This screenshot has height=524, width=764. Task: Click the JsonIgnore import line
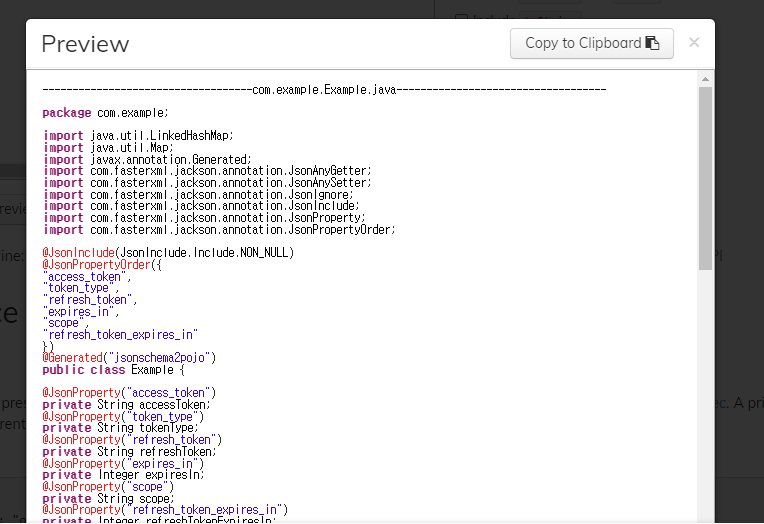pyautogui.click(x=198, y=194)
